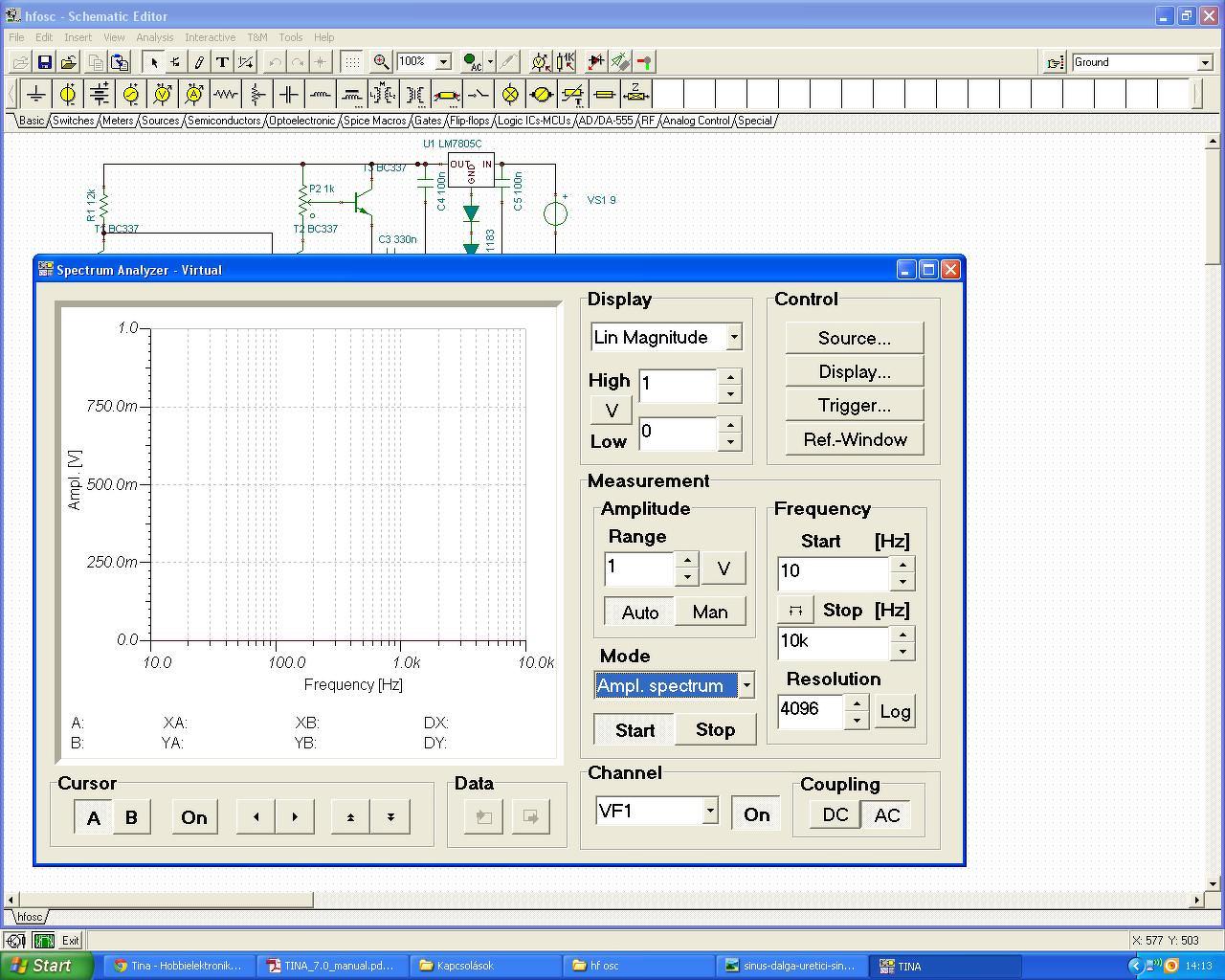Insert a light bulb component
This screenshot has width=1225, height=980.
coord(510,94)
